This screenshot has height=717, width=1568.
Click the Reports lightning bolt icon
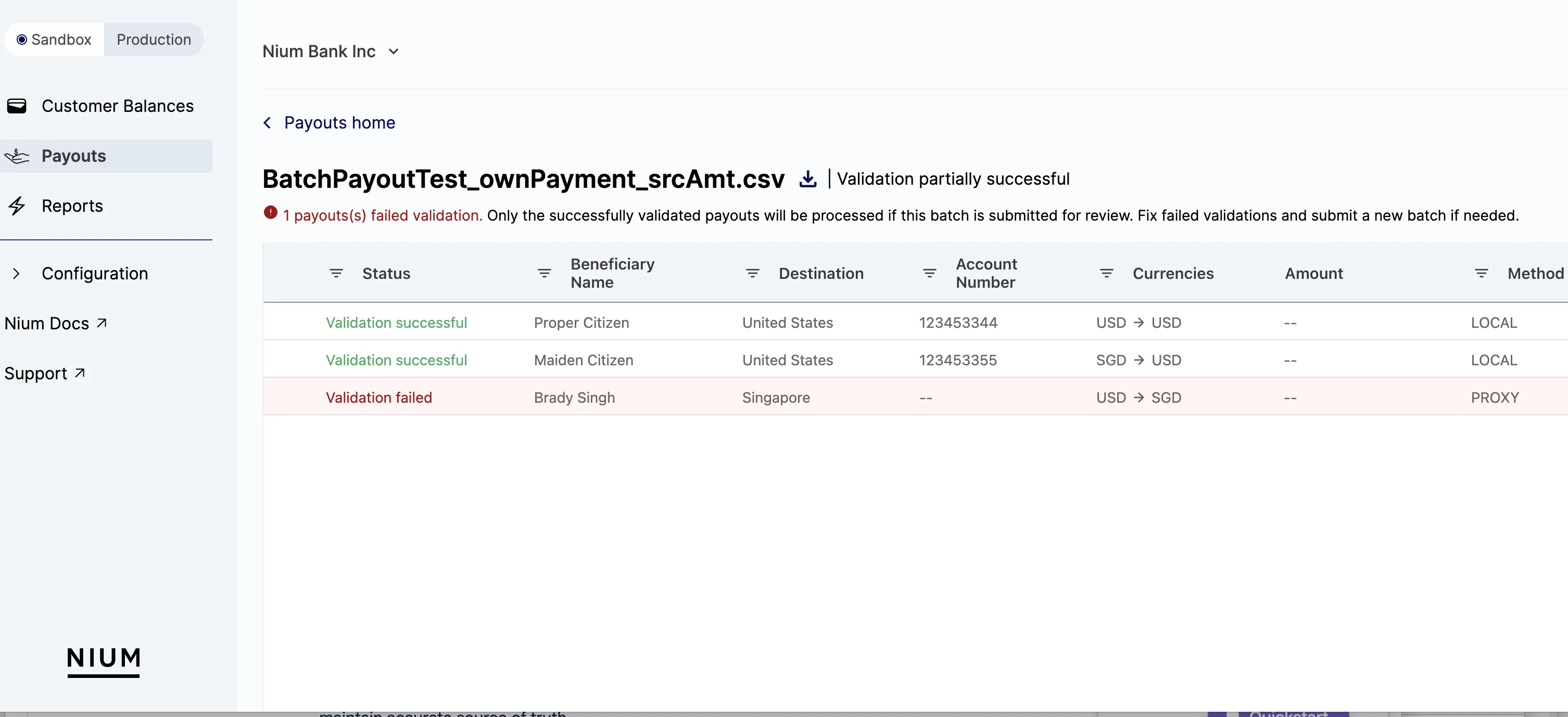tap(17, 206)
